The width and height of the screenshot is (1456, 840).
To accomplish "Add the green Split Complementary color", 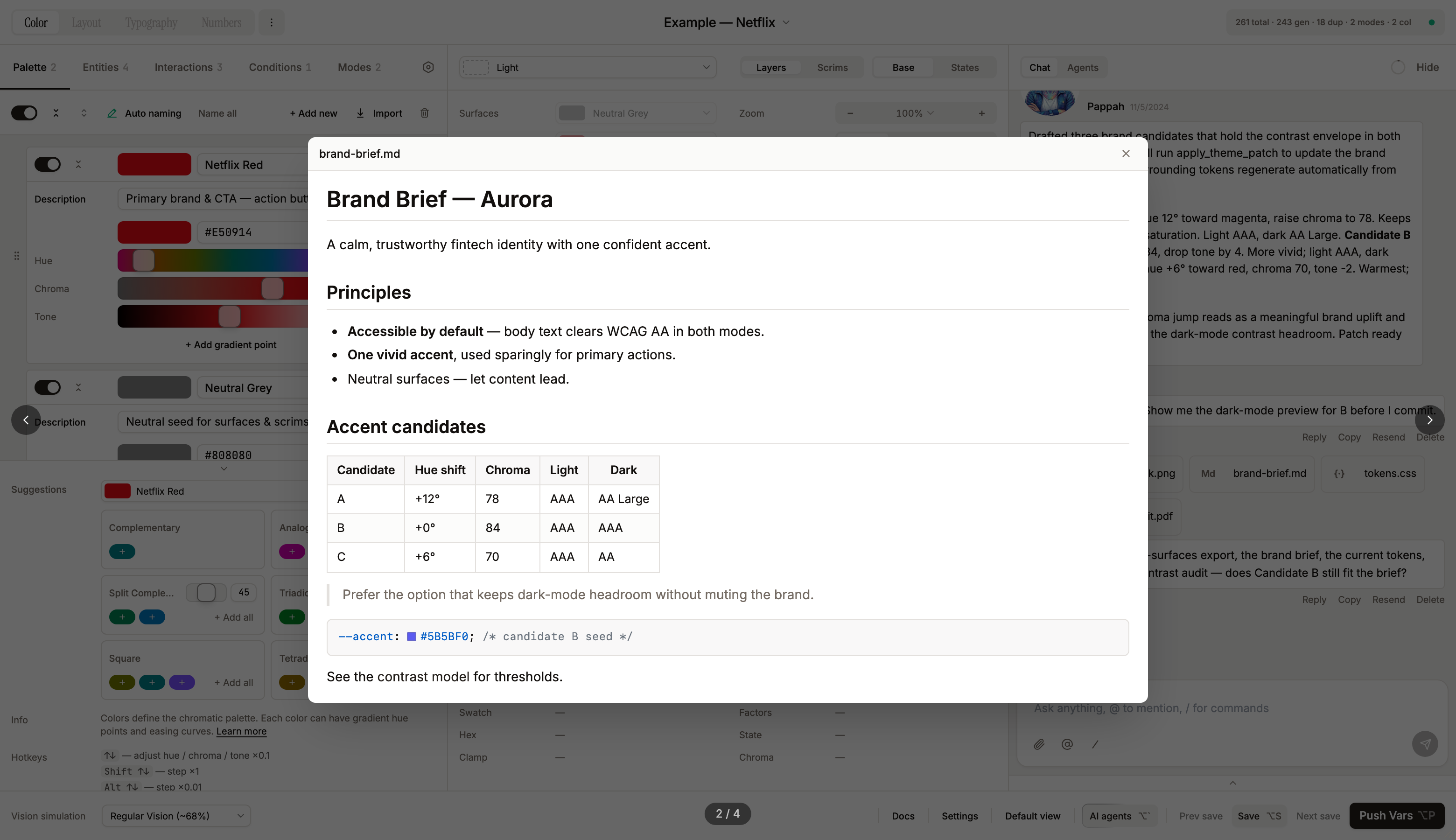I will pos(122,617).
